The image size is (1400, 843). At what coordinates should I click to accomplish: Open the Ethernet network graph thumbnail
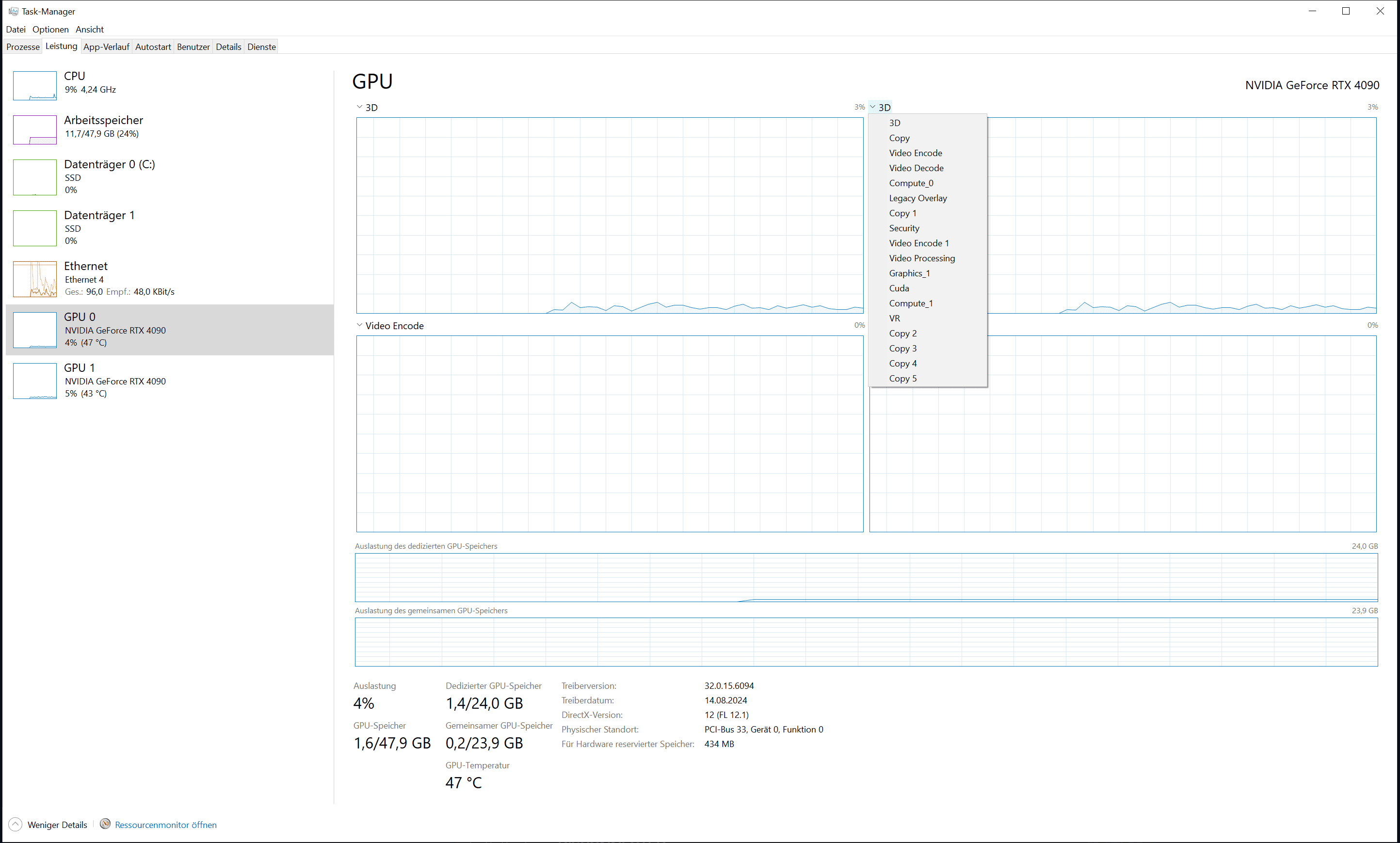(34, 279)
